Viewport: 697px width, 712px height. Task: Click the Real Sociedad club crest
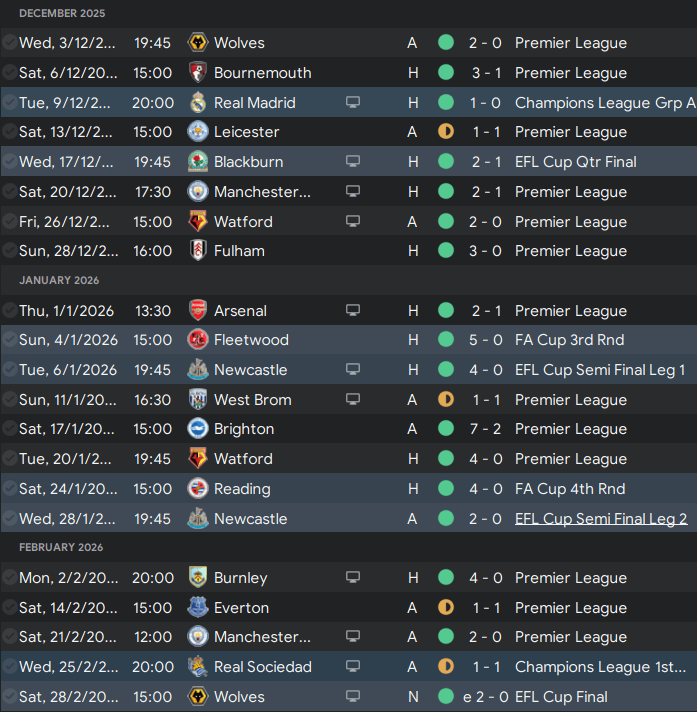(x=198, y=667)
